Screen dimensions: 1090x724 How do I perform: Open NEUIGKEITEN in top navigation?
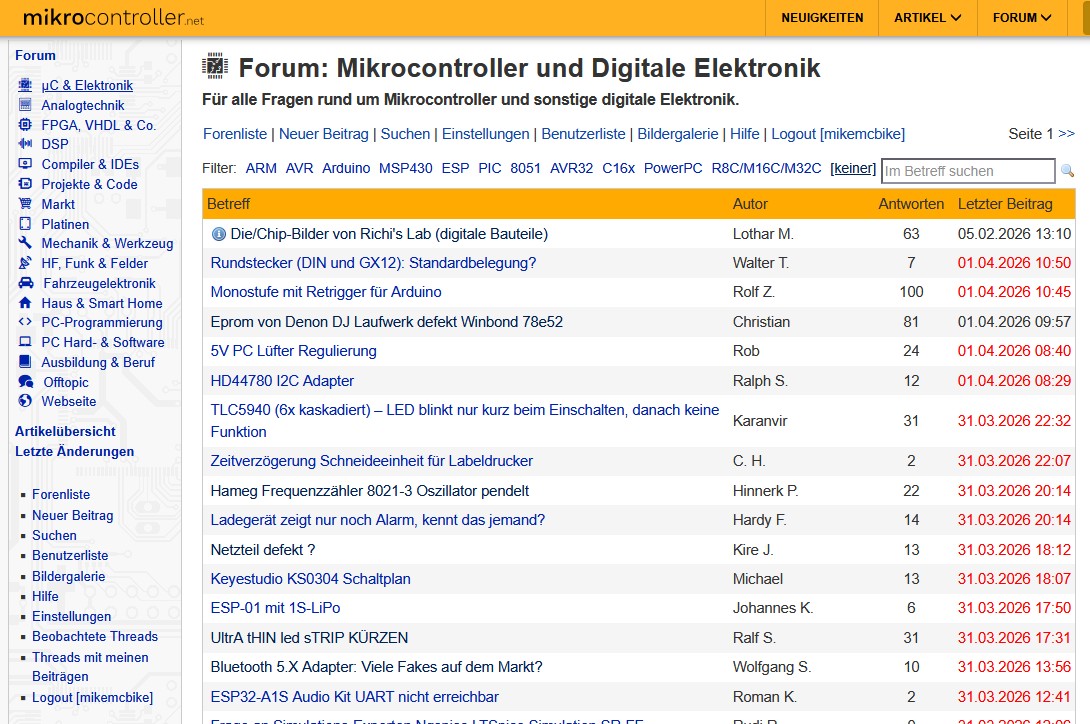pyautogui.click(x=821, y=18)
